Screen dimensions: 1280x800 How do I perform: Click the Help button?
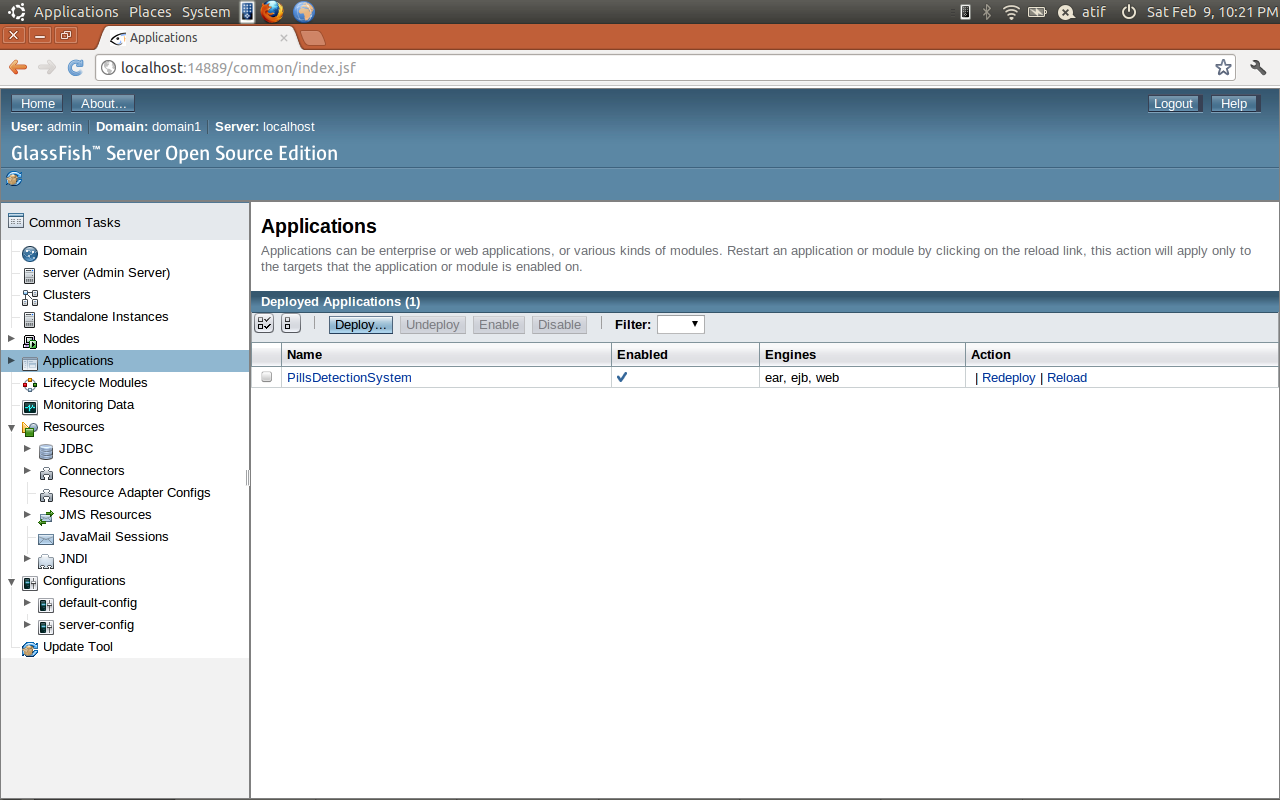1234,103
